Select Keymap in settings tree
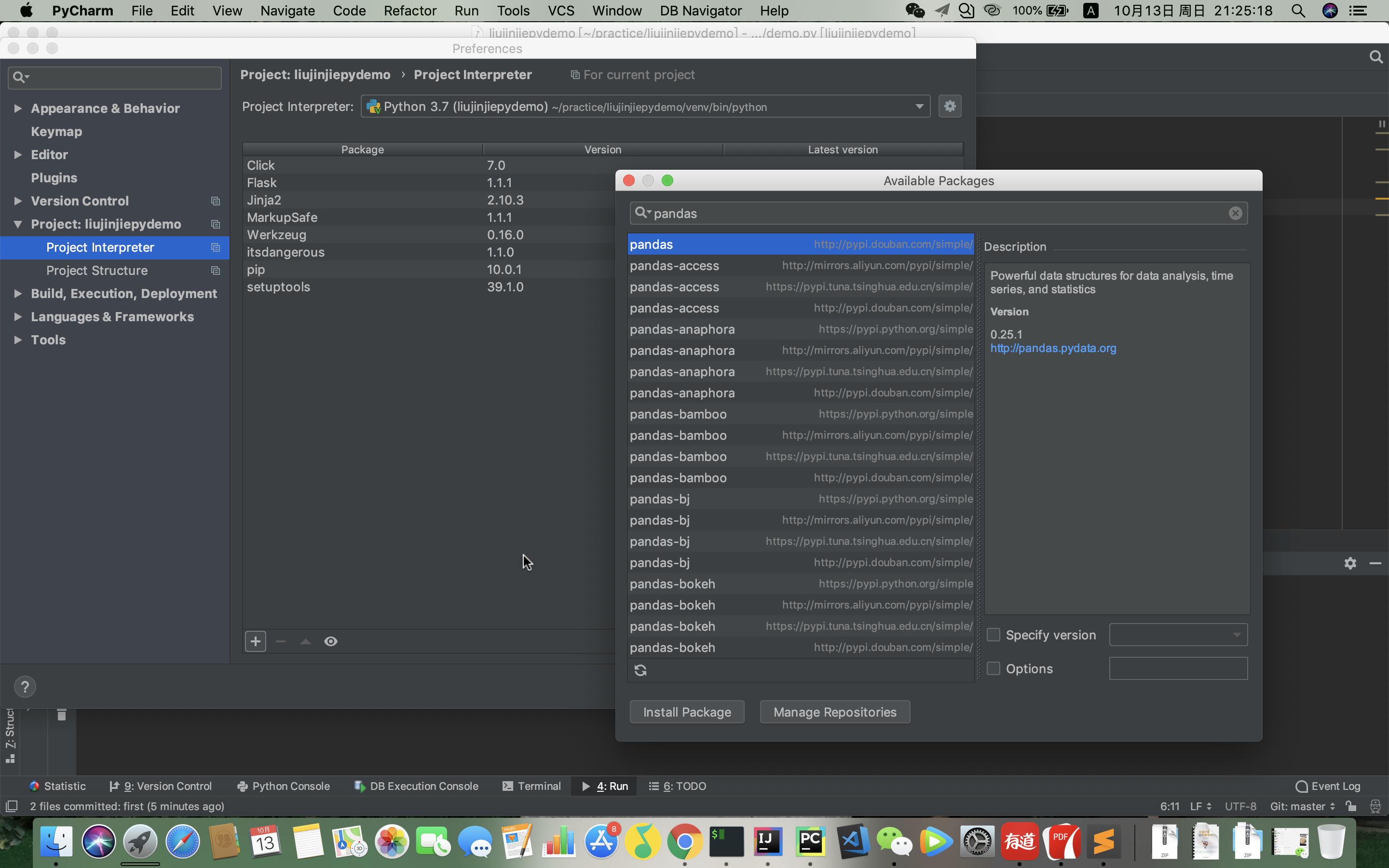 point(56,132)
